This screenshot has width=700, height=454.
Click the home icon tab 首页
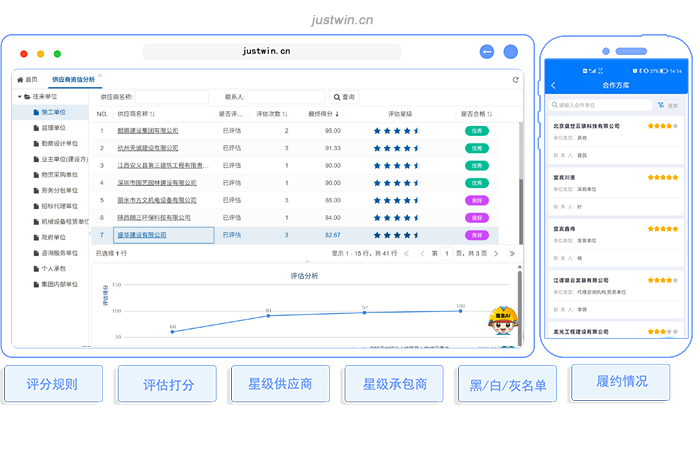(28, 79)
